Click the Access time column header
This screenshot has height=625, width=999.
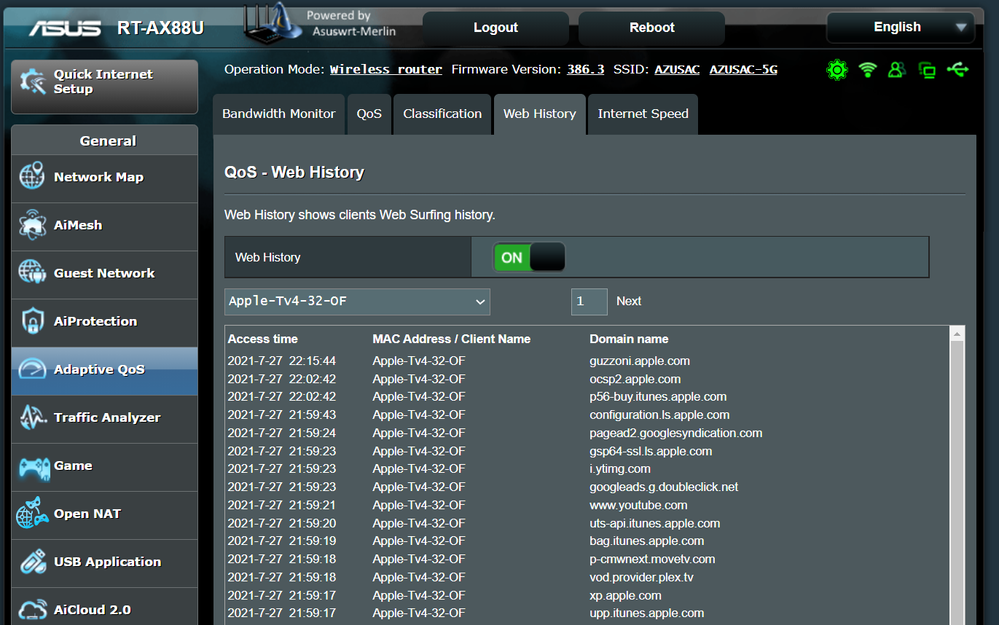point(262,339)
